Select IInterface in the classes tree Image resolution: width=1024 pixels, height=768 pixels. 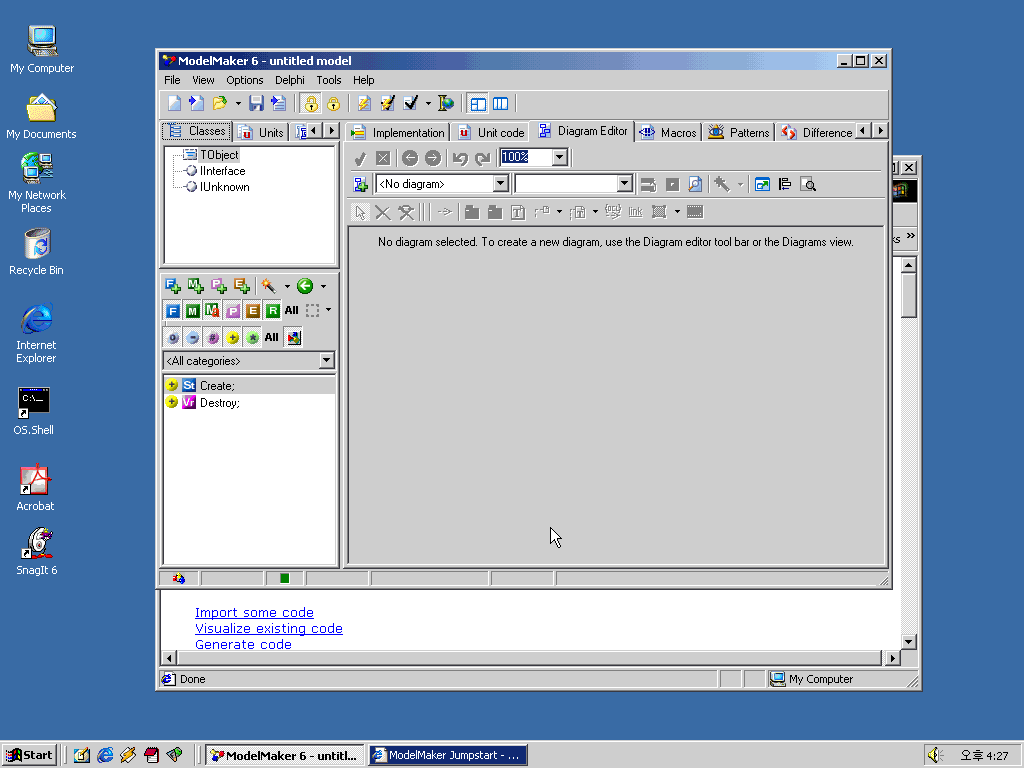pos(222,171)
